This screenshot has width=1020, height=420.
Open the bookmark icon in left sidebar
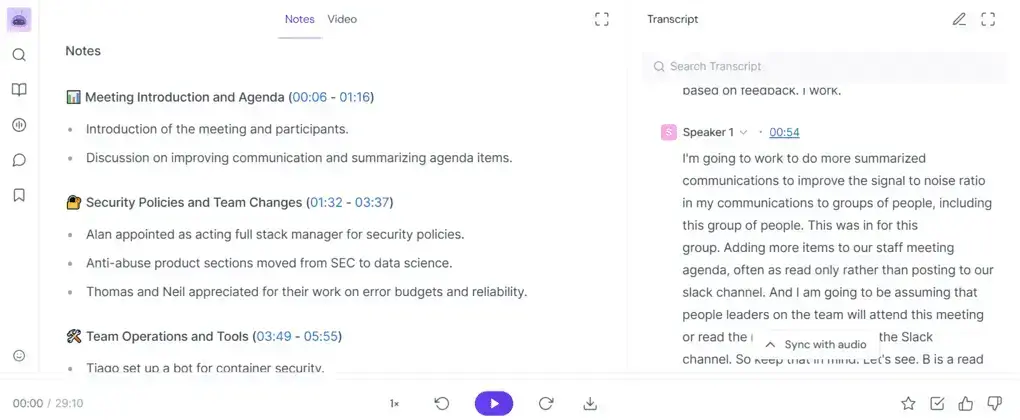[x=19, y=195]
